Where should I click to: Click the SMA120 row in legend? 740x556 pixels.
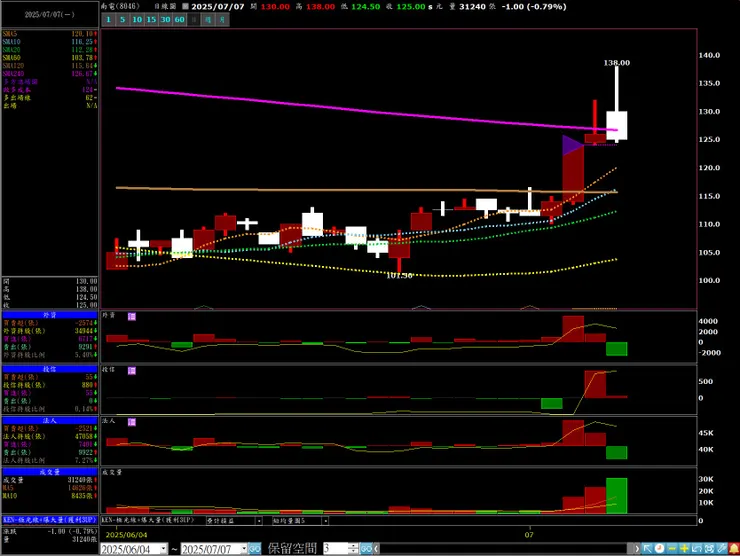click(50, 66)
